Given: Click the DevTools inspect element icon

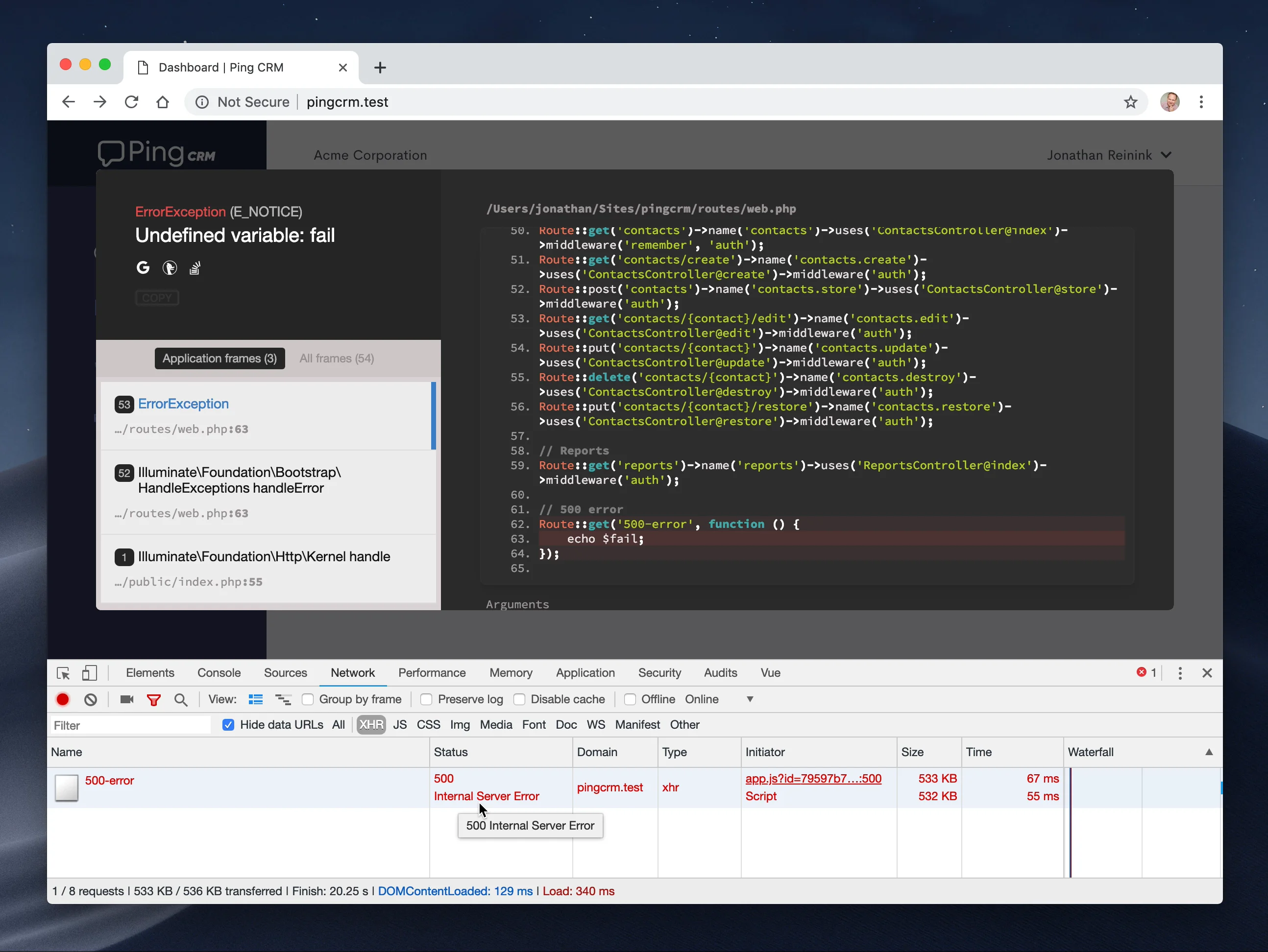Looking at the screenshot, I should [x=63, y=673].
